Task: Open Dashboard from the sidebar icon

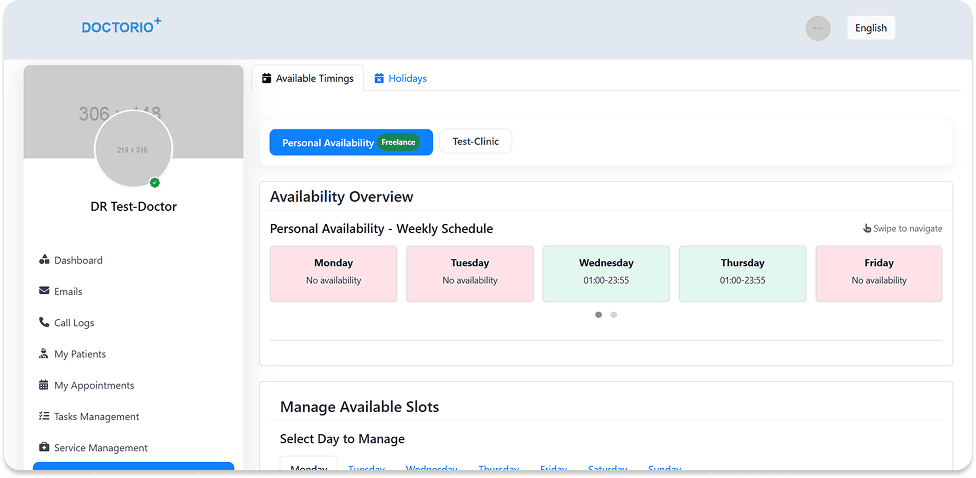Action: point(44,260)
